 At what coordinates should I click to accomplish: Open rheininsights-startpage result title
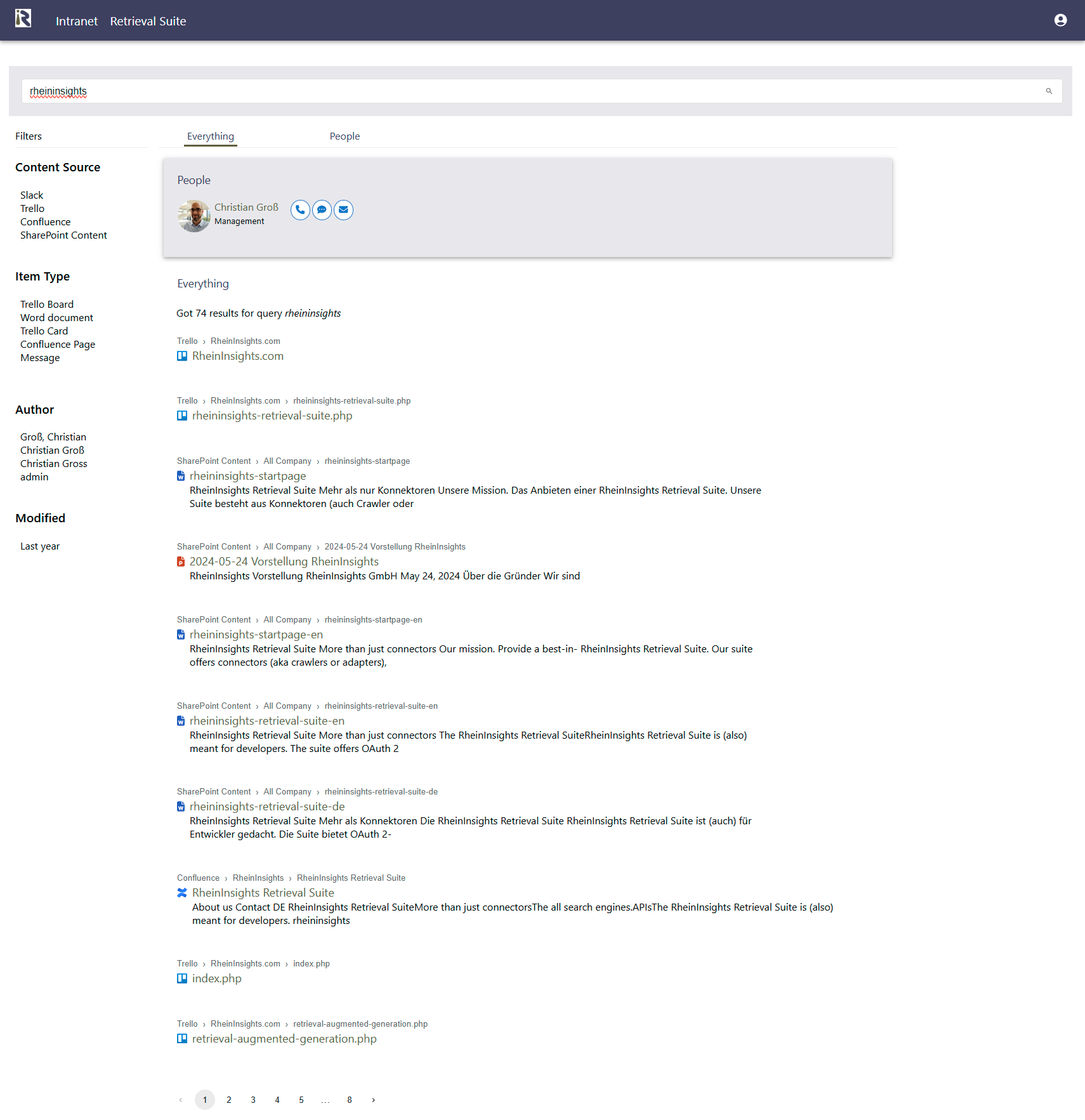click(x=247, y=476)
